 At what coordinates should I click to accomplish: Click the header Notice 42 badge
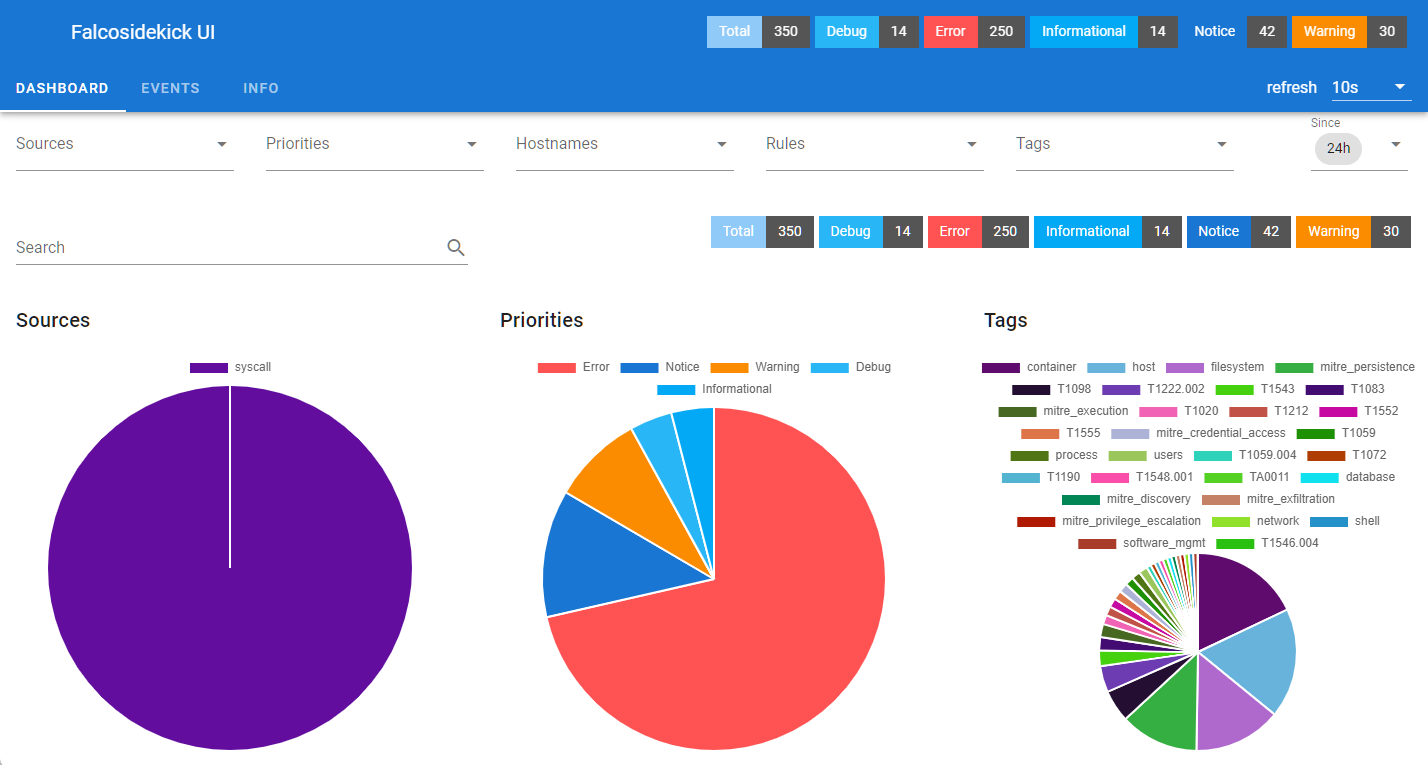pyautogui.click(x=1234, y=31)
